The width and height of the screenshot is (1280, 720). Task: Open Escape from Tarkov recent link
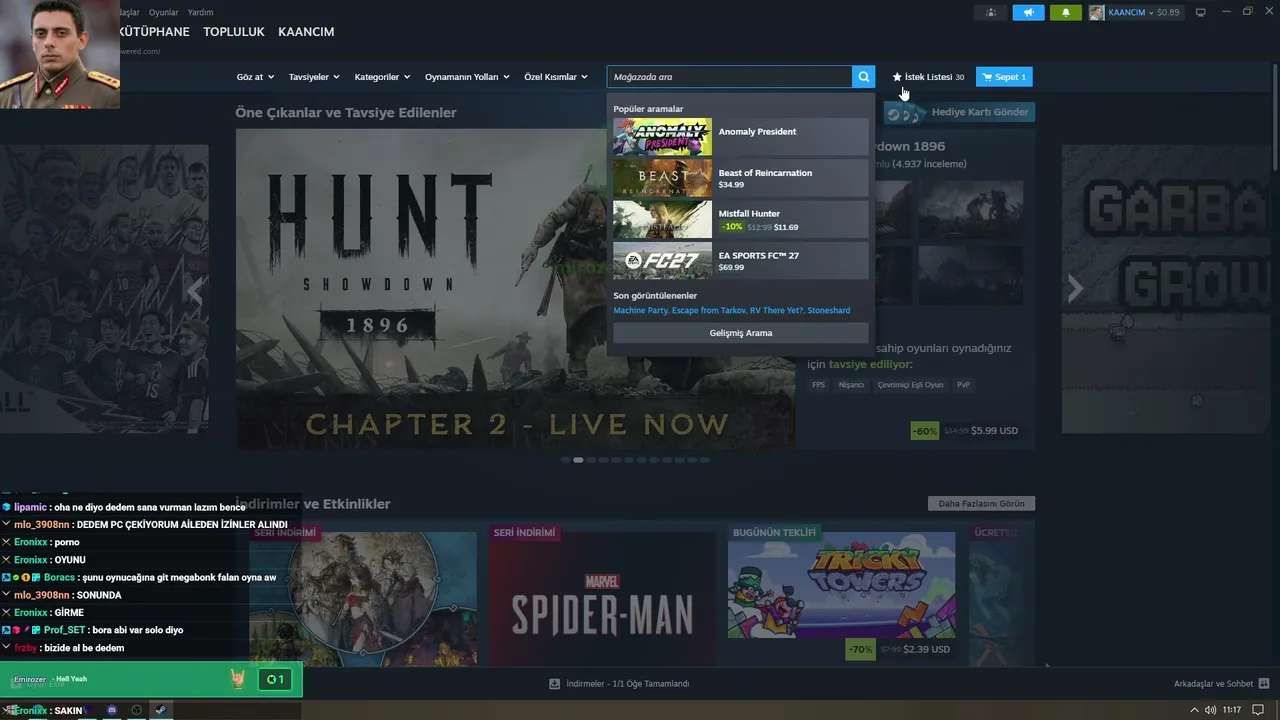click(x=710, y=311)
